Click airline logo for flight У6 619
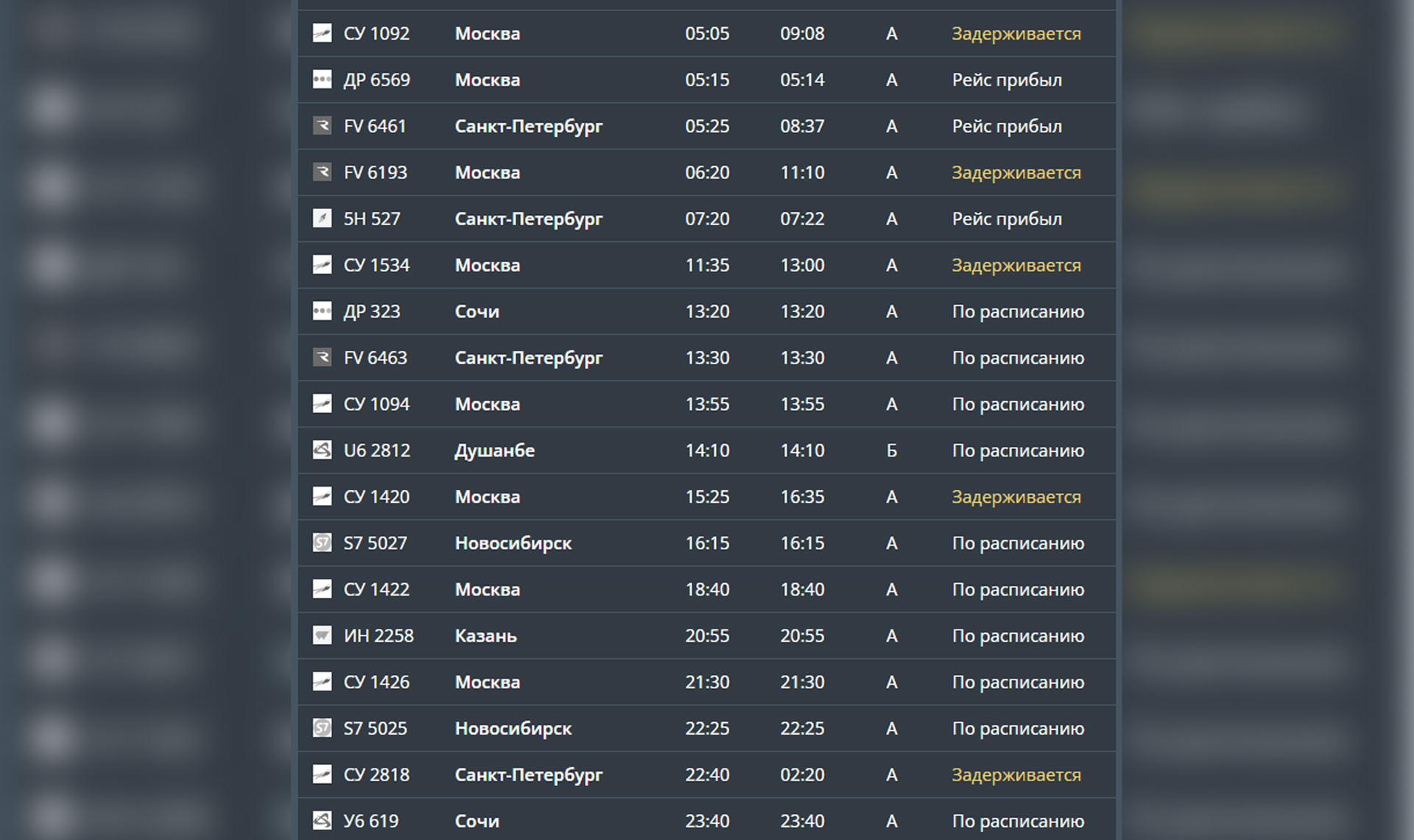The width and height of the screenshot is (1414, 840). click(x=322, y=820)
